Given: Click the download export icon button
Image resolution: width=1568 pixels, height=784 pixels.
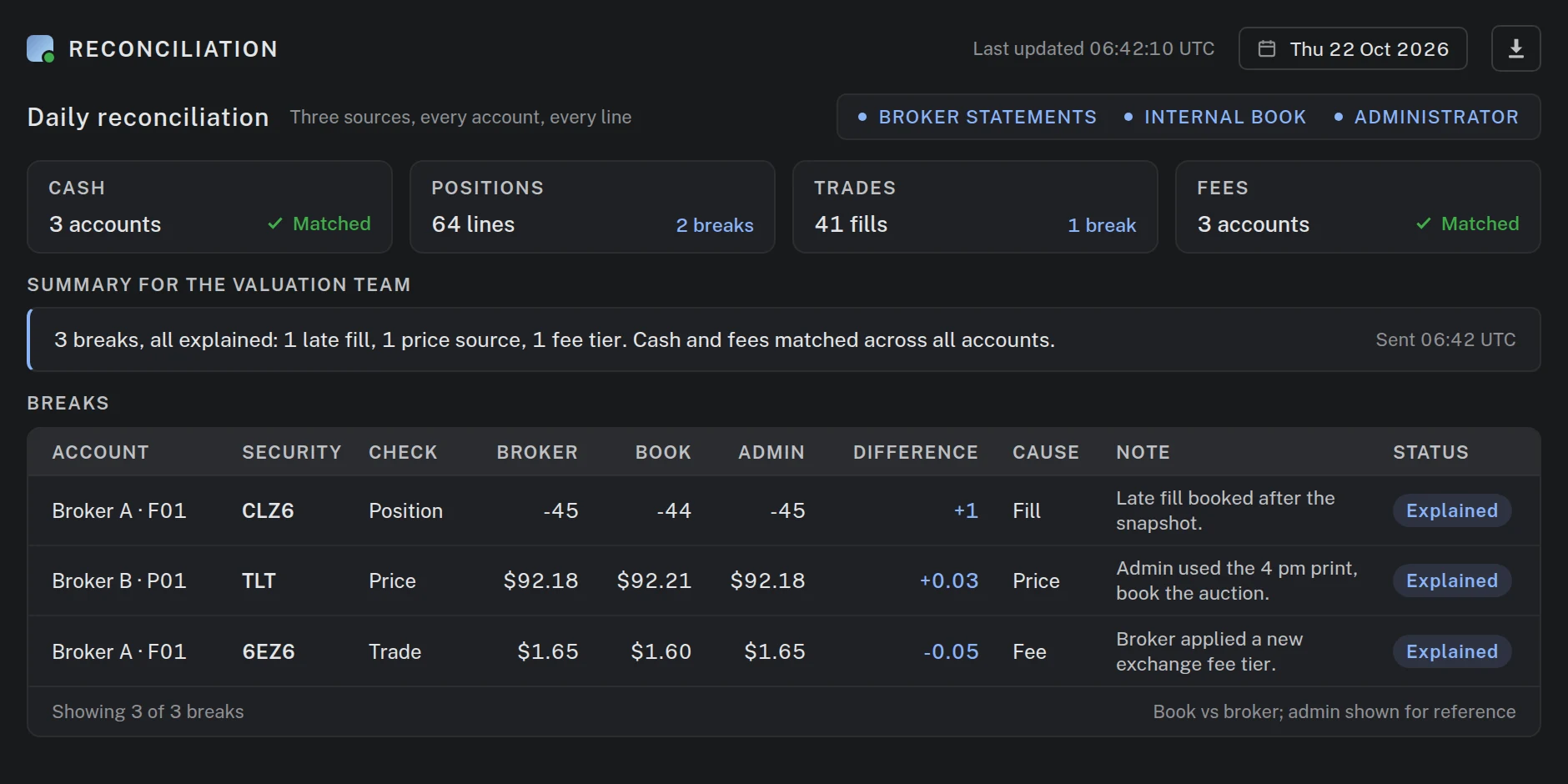Looking at the screenshot, I should click(x=1515, y=48).
